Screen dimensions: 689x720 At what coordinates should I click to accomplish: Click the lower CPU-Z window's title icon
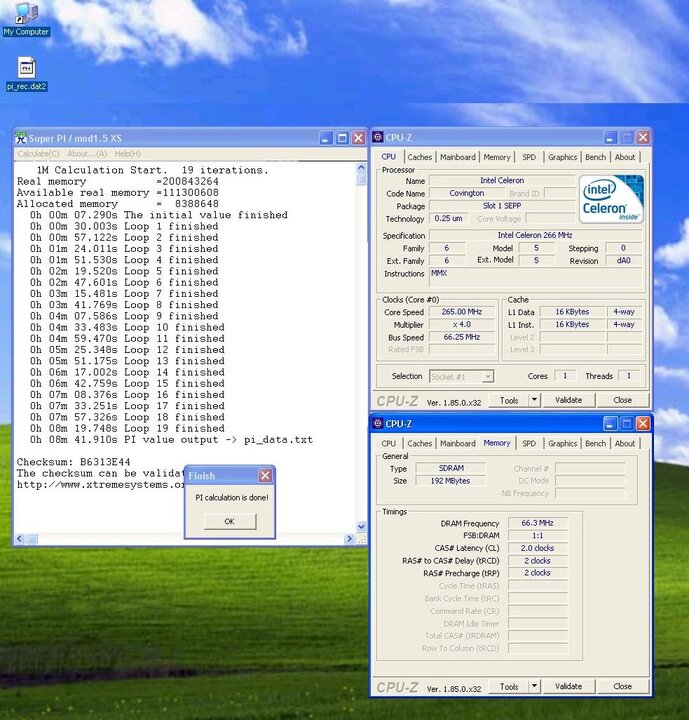tap(378, 423)
